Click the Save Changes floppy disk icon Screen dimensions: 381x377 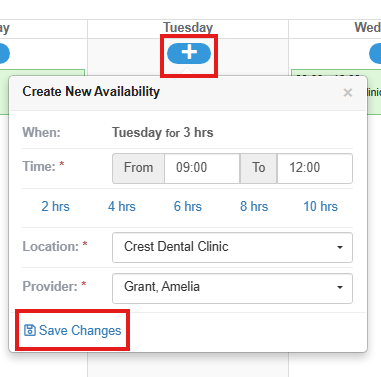click(x=30, y=330)
